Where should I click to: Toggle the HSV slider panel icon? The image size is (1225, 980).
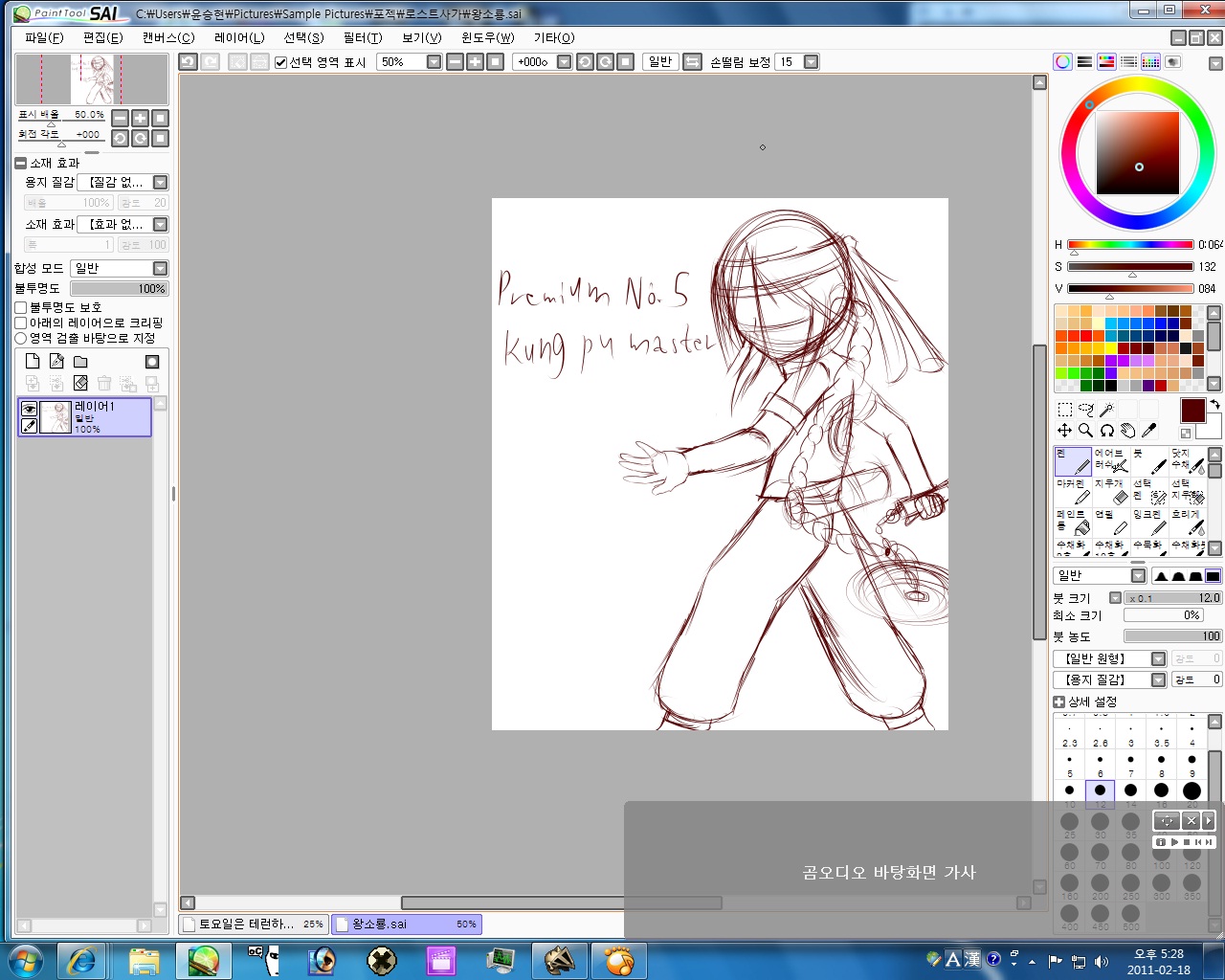(x=1106, y=61)
